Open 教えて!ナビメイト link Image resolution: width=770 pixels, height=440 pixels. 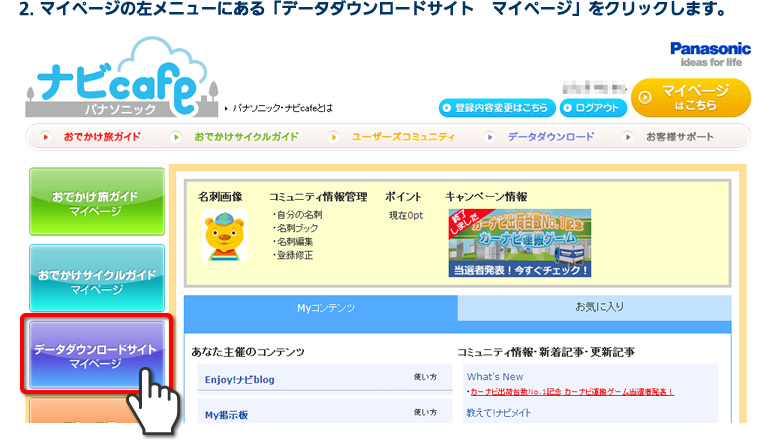498,413
